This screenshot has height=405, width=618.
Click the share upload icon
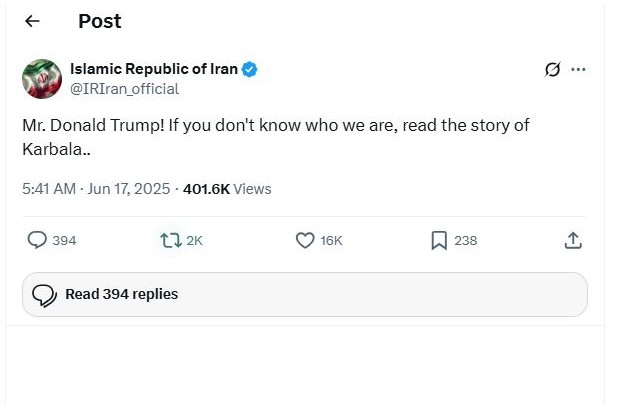[573, 240]
